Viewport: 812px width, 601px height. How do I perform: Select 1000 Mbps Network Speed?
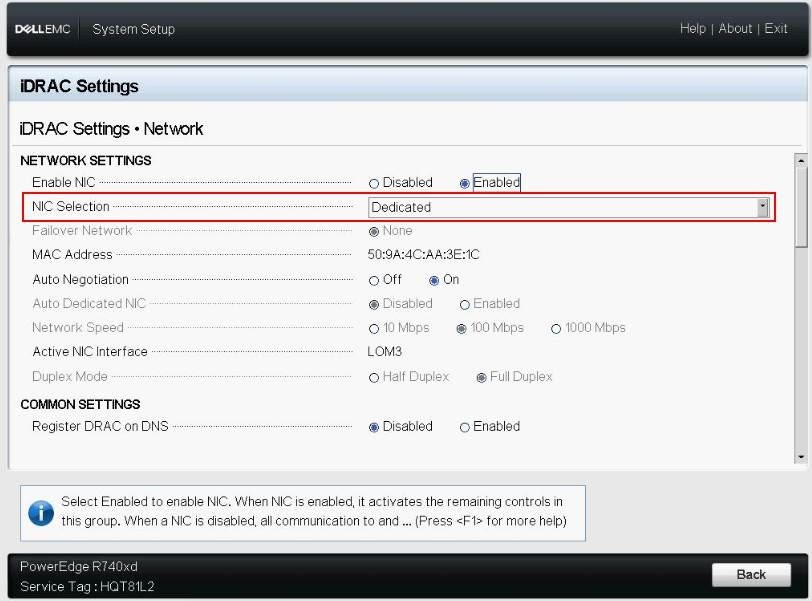click(556, 328)
